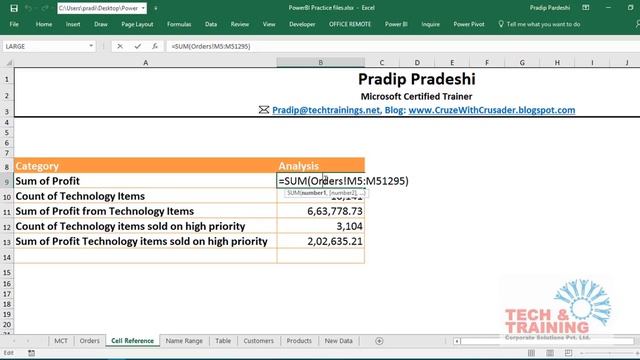Click the Tell me lightbulb icon
The image size is (640, 360).
501,24
